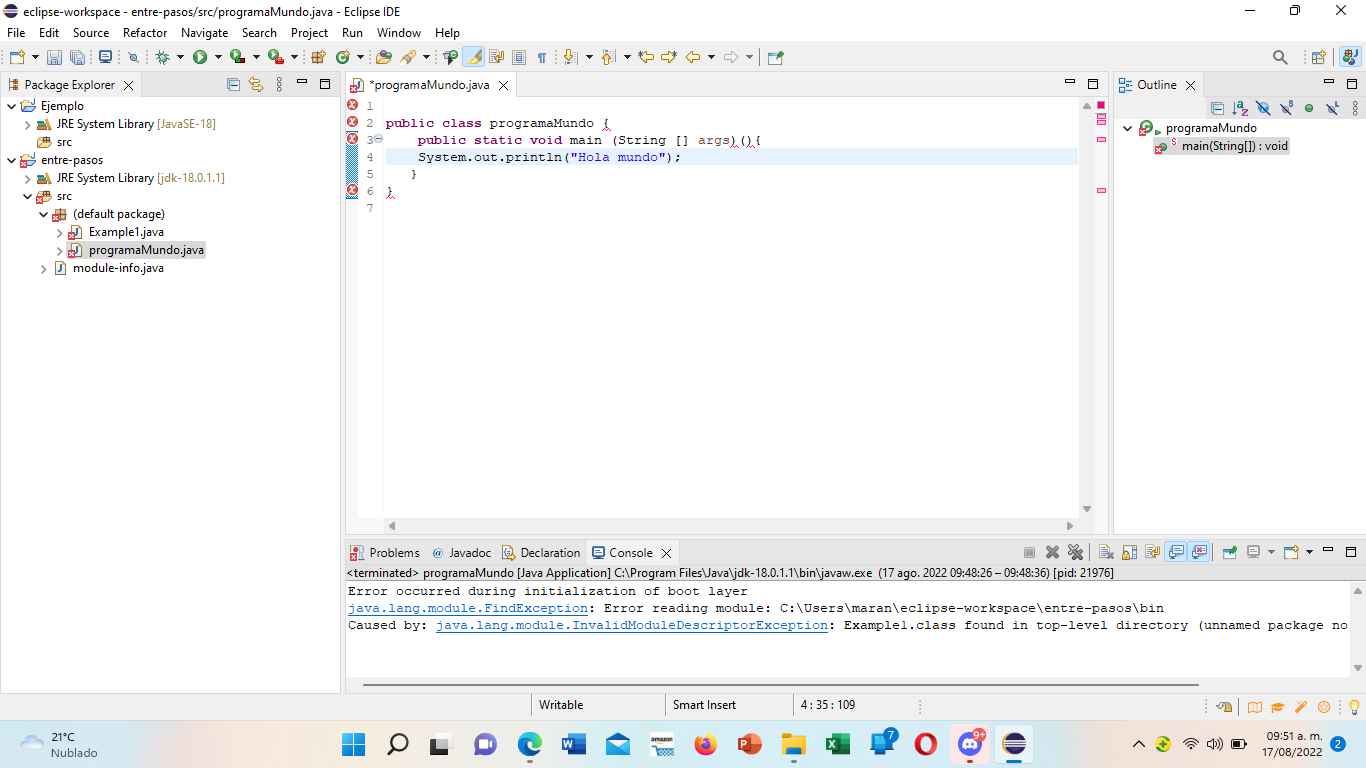Open the Outline view menu dots
This screenshot has height=768, width=1366.
1355,108
